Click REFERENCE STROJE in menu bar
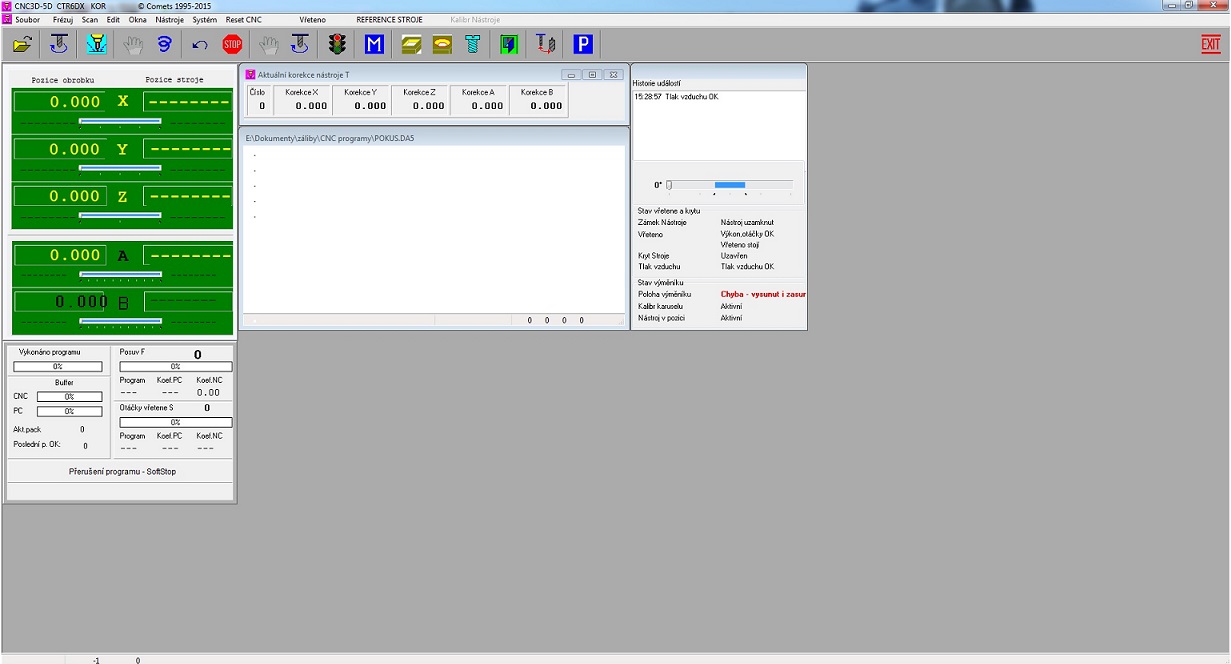The width and height of the screenshot is (1231, 664). 389,20
